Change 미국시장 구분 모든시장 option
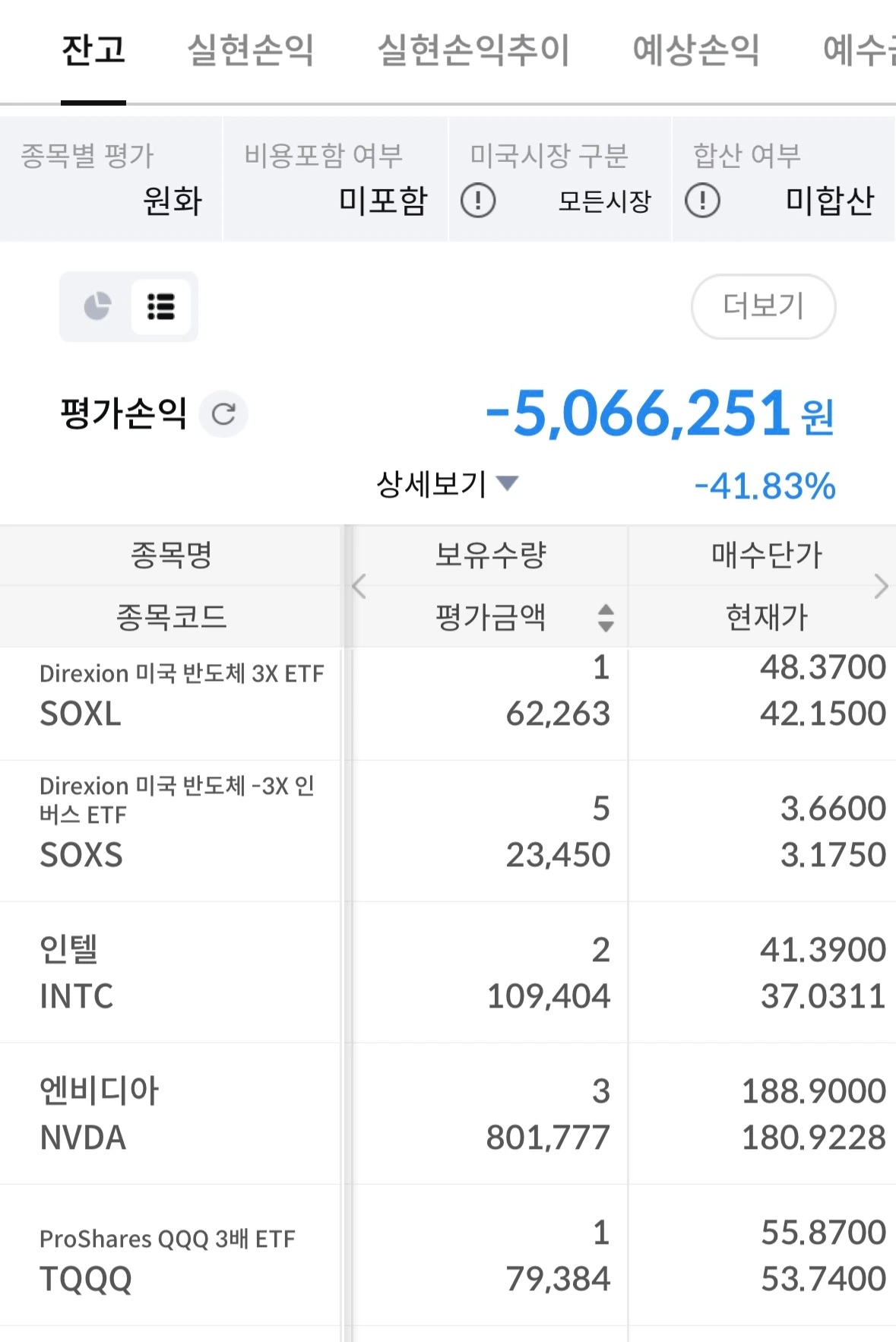Image resolution: width=896 pixels, height=1342 pixels. (560, 179)
